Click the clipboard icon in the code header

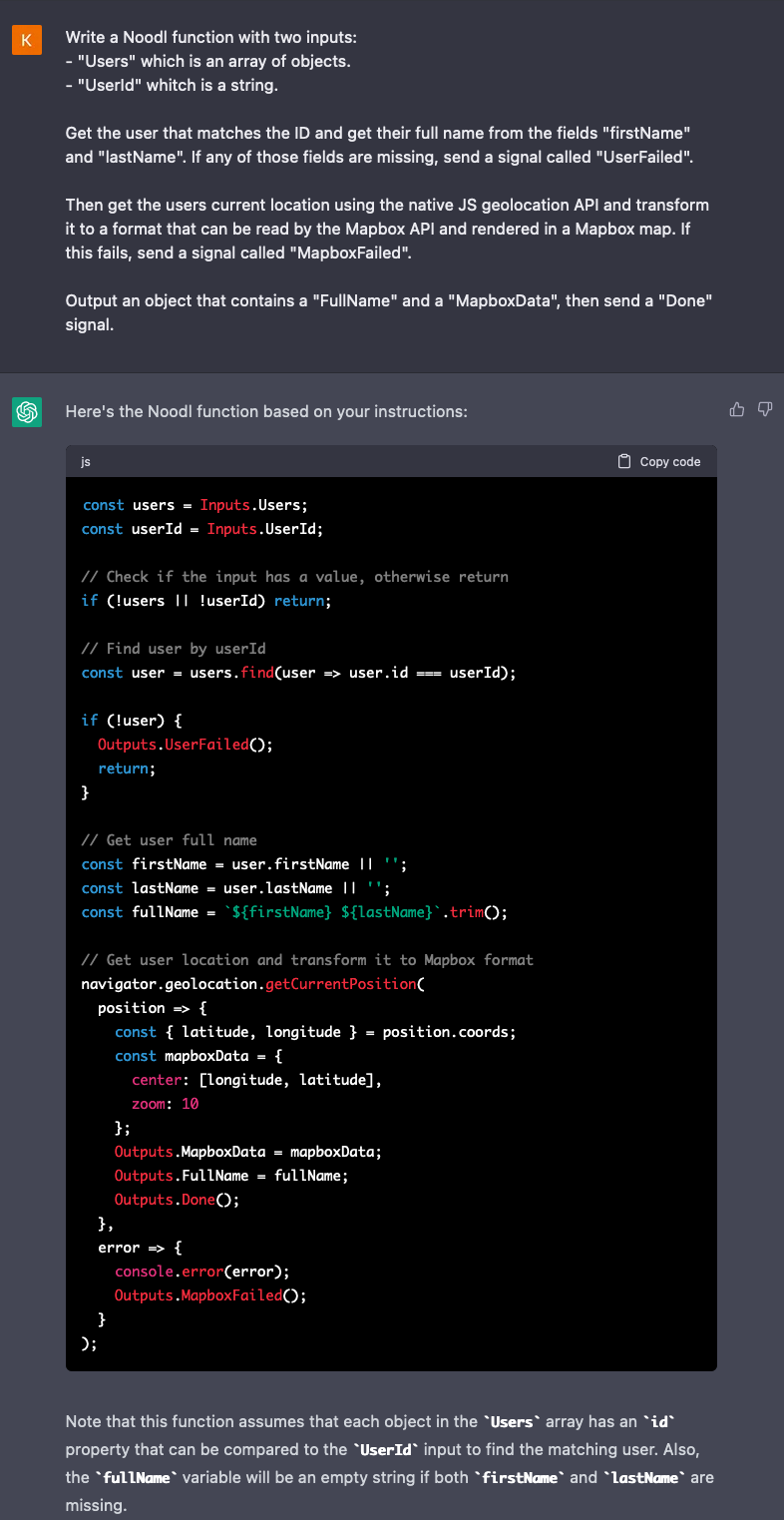624,462
